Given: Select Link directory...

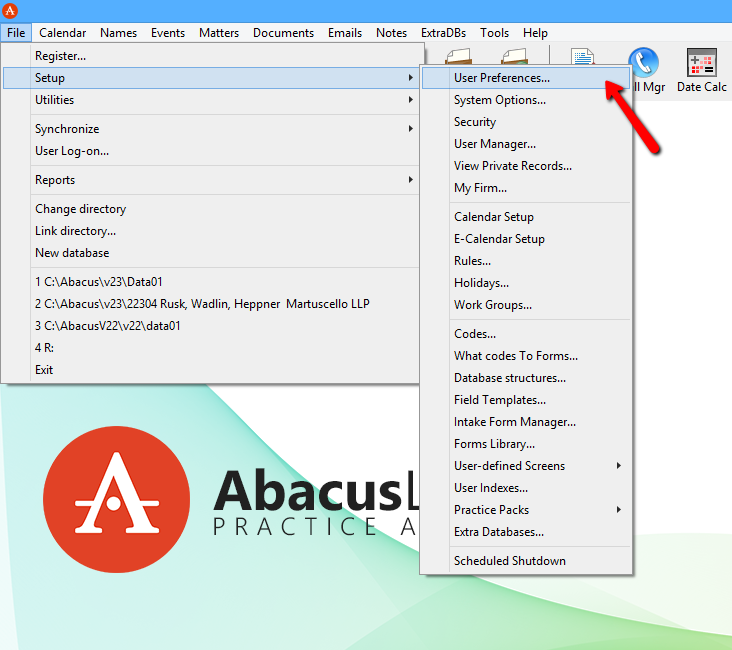Looking at the screenshot, I should (x=211, y=231).
